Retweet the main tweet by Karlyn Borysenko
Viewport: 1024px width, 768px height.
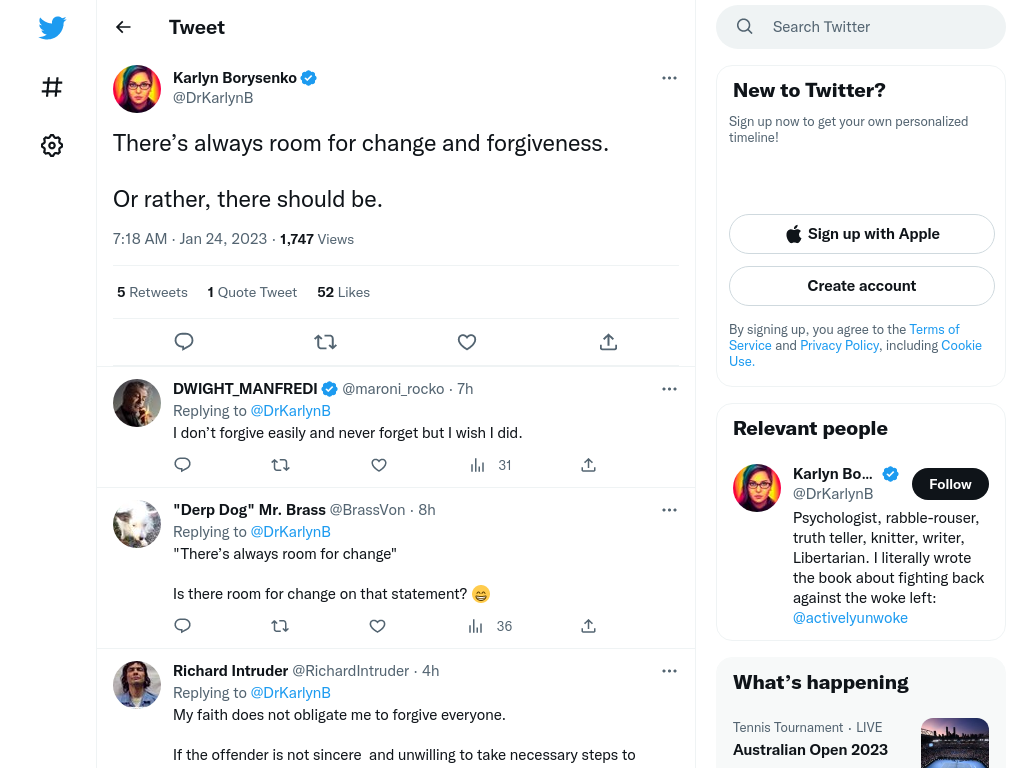[x=325, y=342]
